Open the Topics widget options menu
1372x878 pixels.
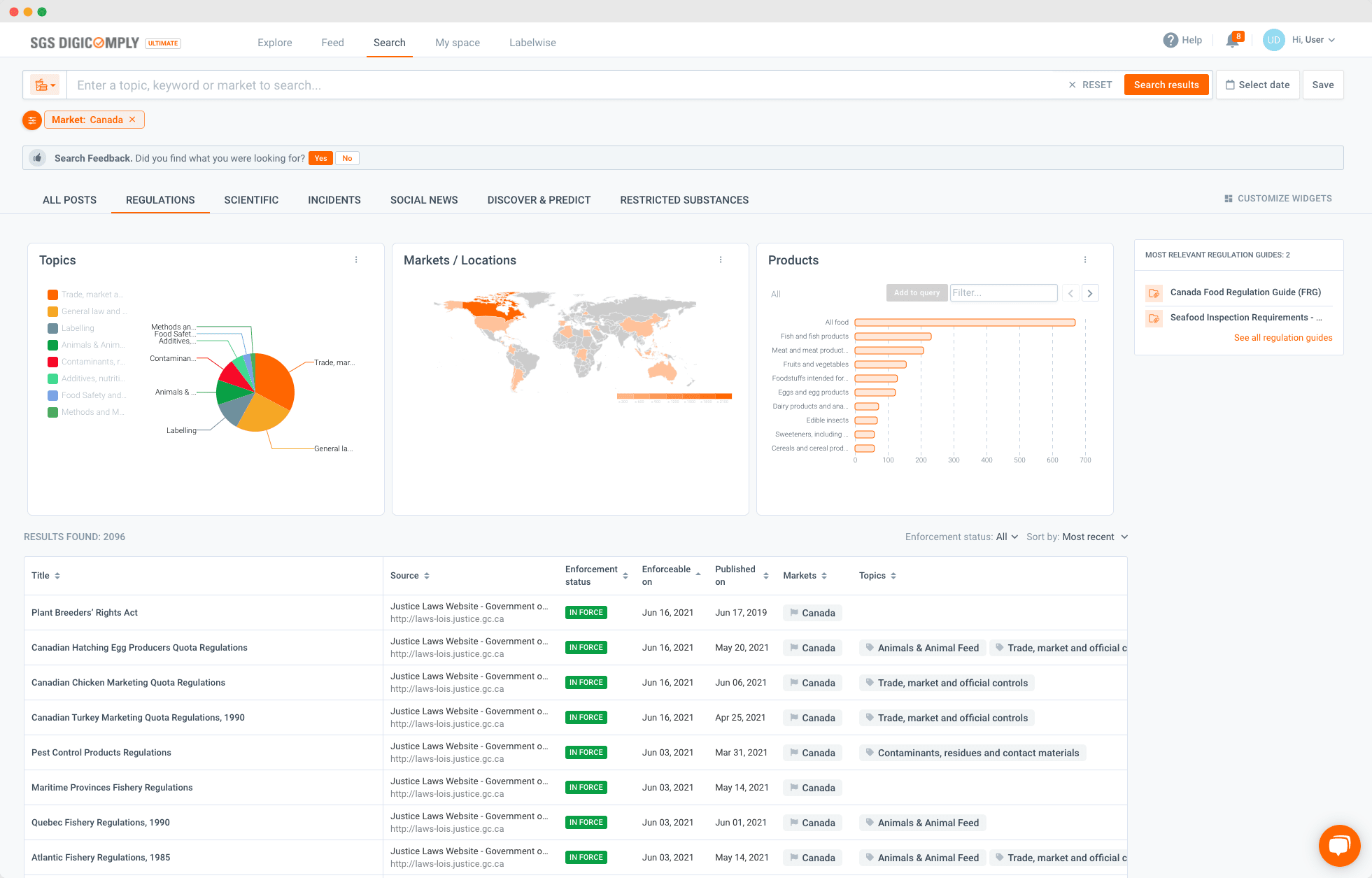[x=356, y=260]
